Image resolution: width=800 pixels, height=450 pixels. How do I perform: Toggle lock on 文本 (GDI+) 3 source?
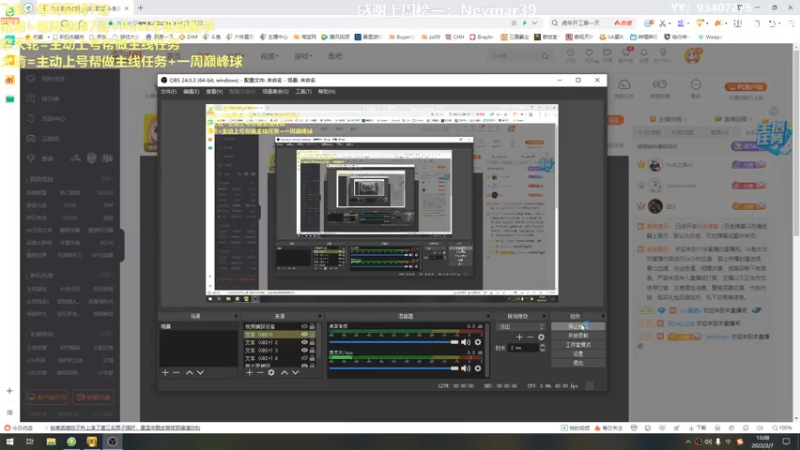[312, 351]
